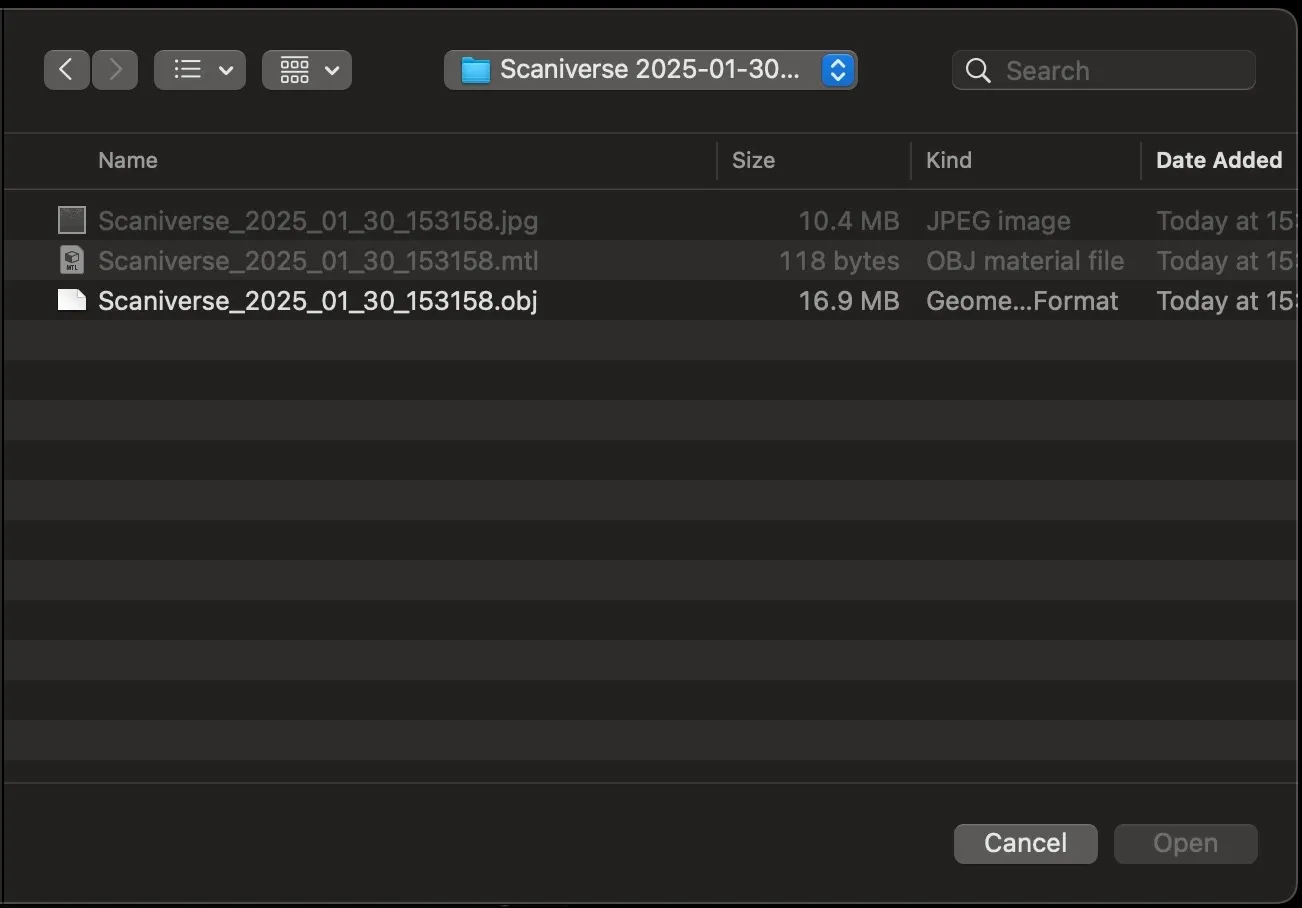Click the grid grouping icon

[294, 70]
